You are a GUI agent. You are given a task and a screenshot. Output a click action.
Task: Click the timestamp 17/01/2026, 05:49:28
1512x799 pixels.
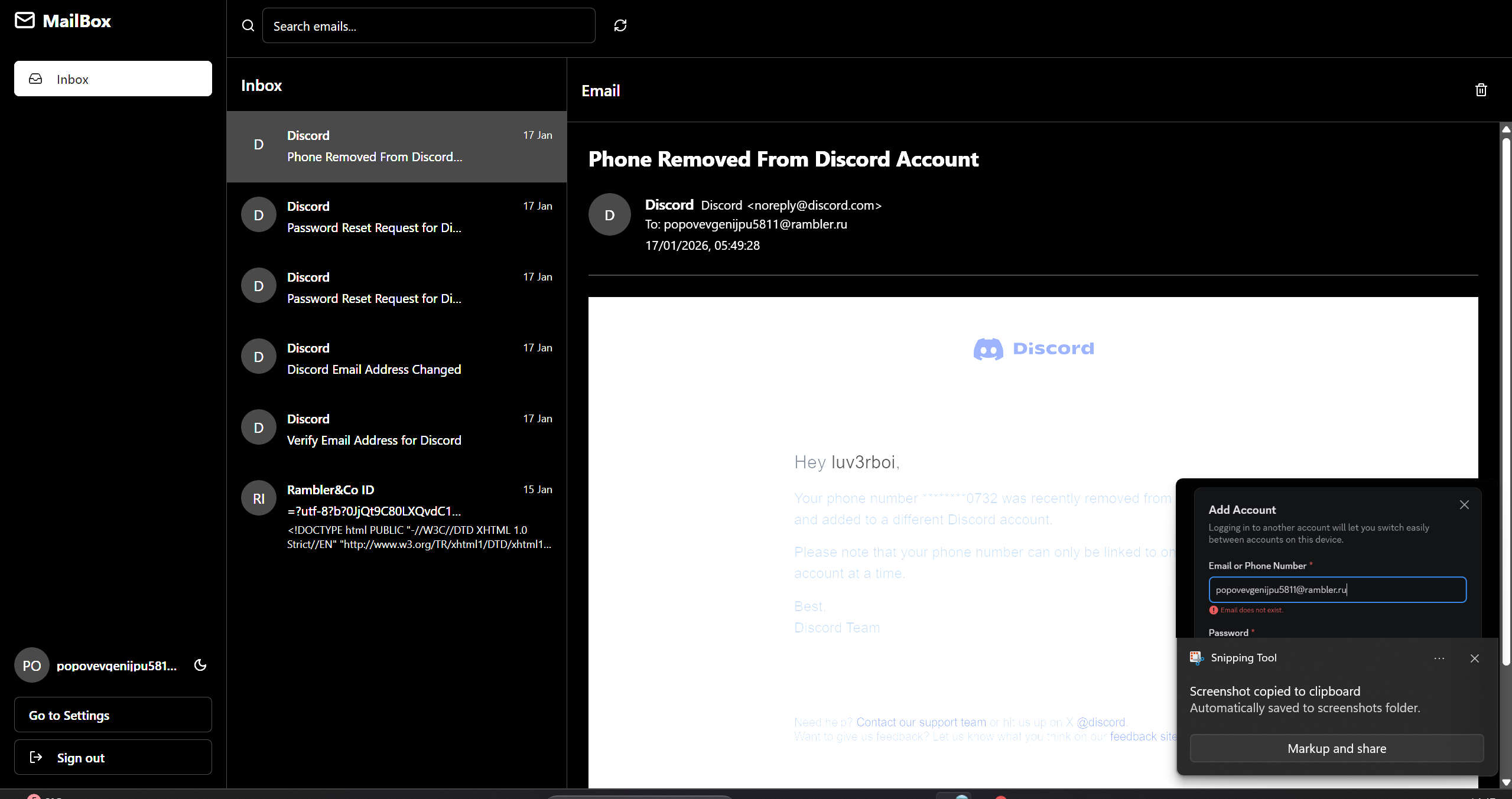click(703, 246)
